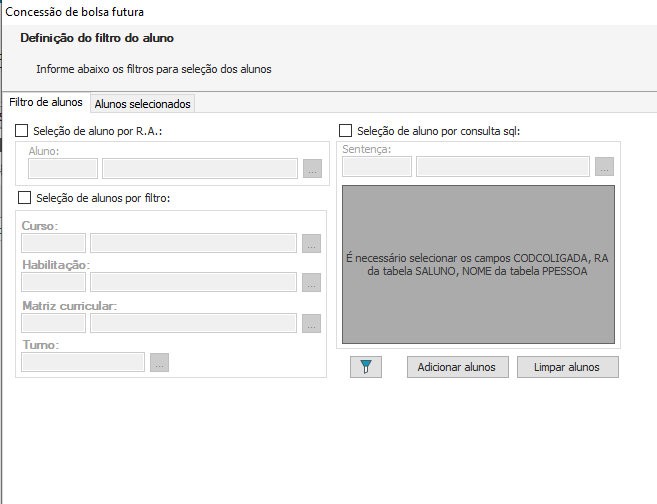657x504 pixels.
Task: Select the Filtro de alunos tab
Action: 45,103
